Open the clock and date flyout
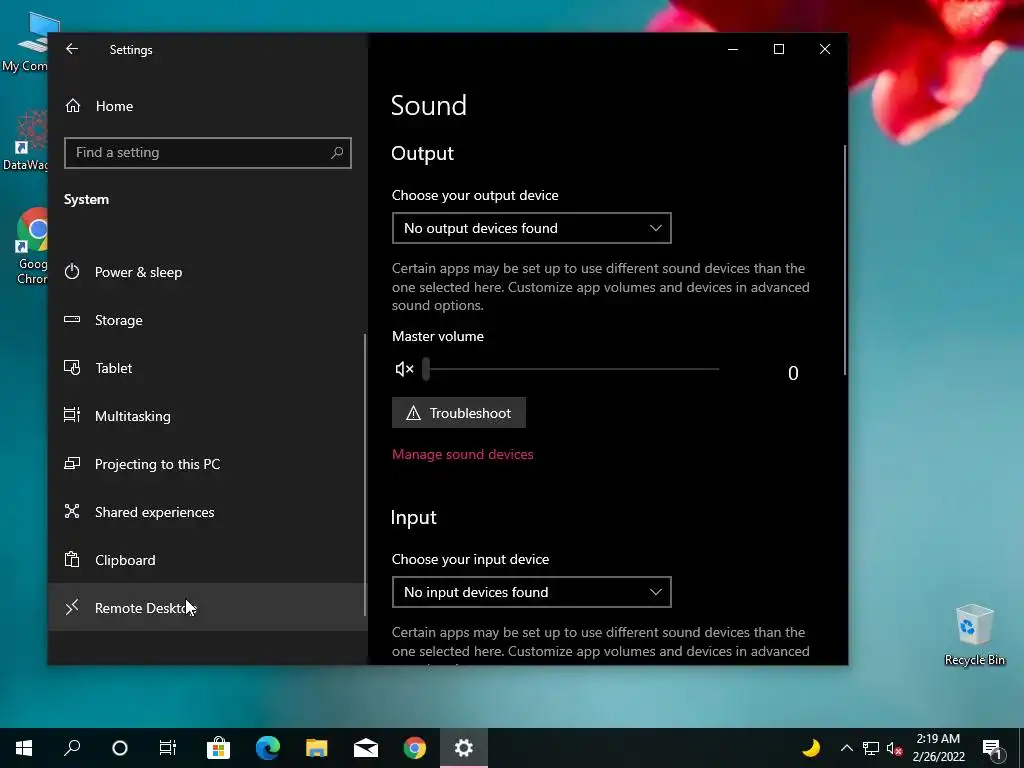The image size is (1024, 768). click(x=938, y=748)
